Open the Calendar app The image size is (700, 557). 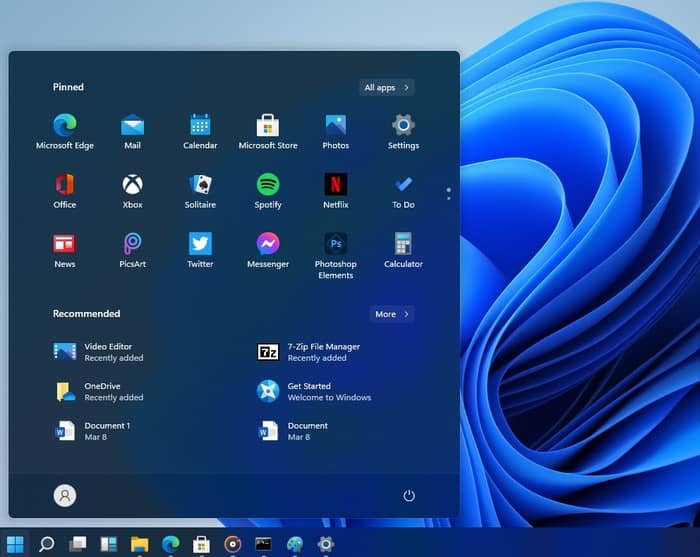(200, 126)
